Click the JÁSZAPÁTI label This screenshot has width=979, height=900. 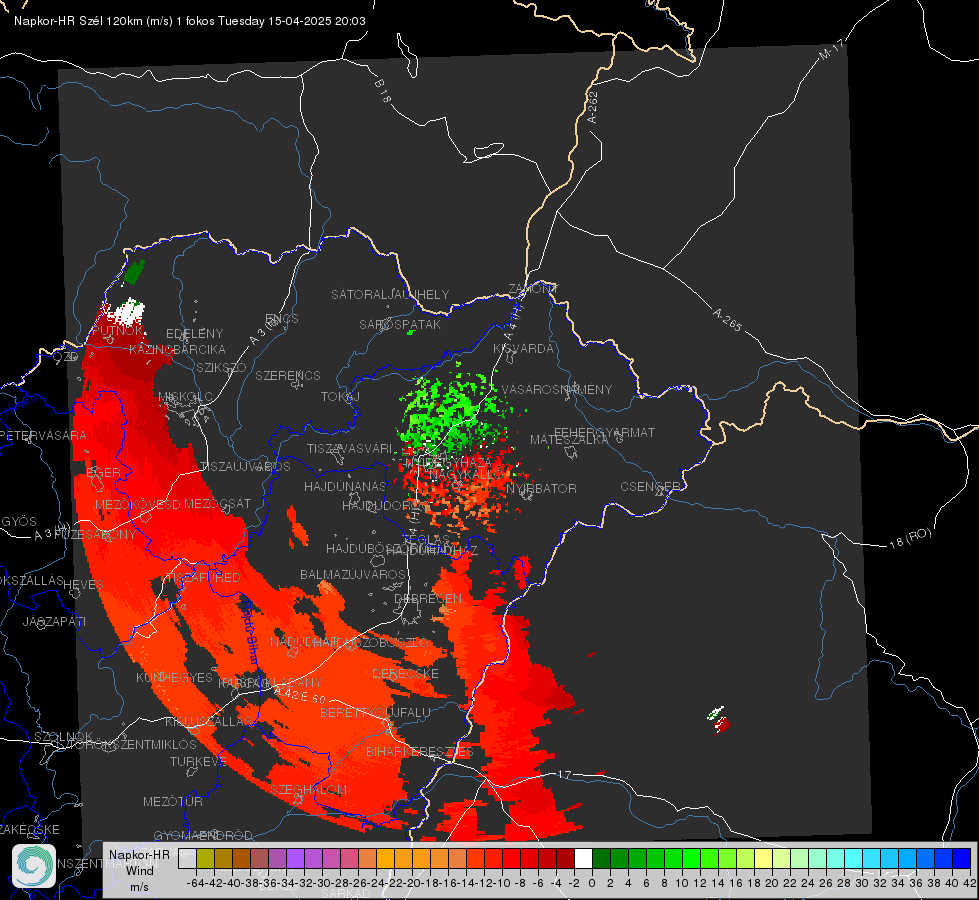pyautogui.click(x=54, y=621)
